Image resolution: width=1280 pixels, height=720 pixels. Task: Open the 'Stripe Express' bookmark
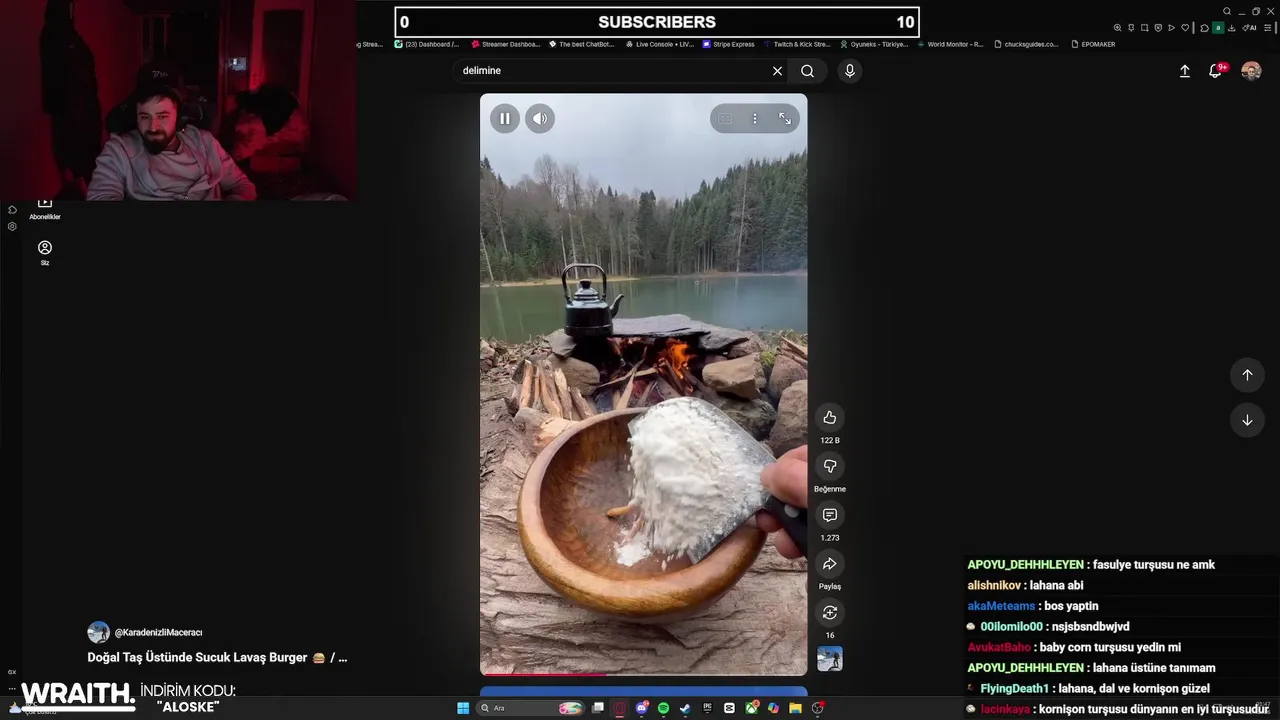tap(729, 44)
